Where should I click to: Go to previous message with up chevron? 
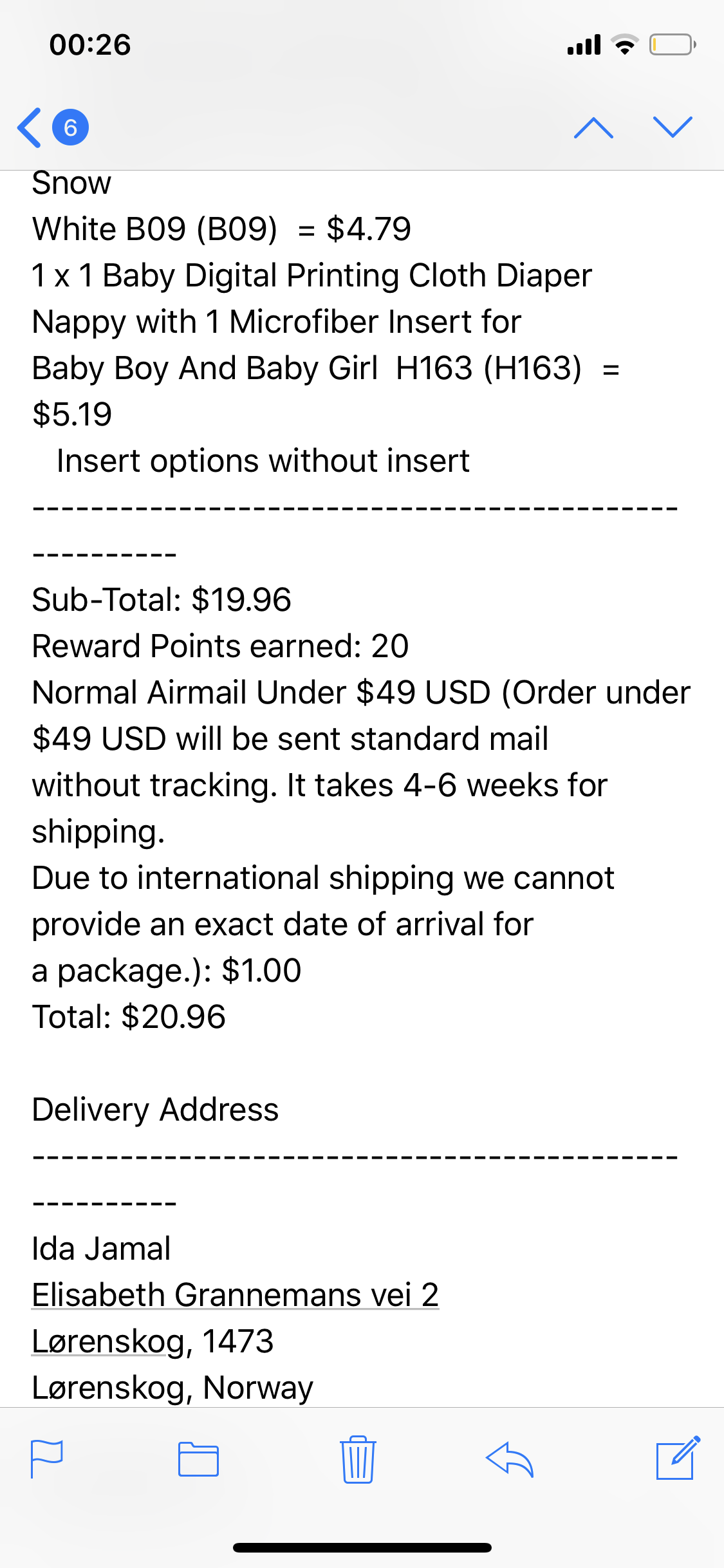[593, 128]
